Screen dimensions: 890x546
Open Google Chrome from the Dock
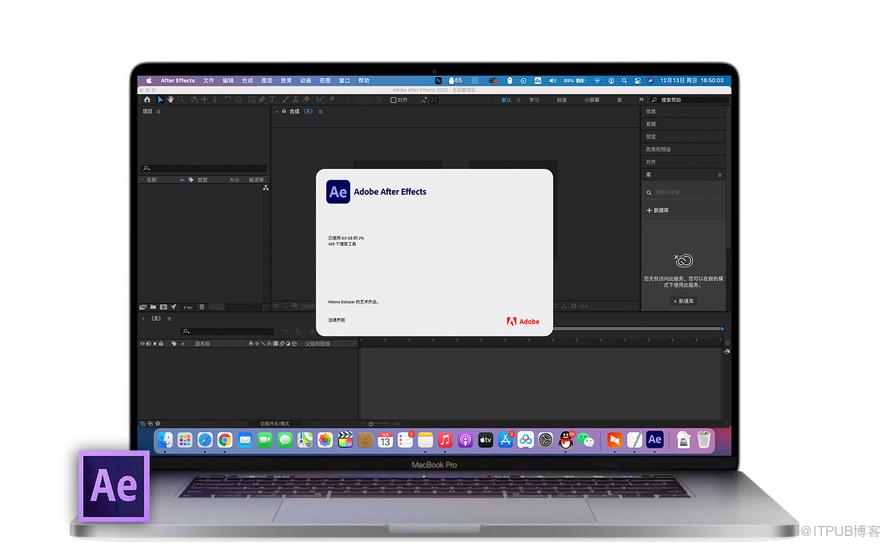225,440
